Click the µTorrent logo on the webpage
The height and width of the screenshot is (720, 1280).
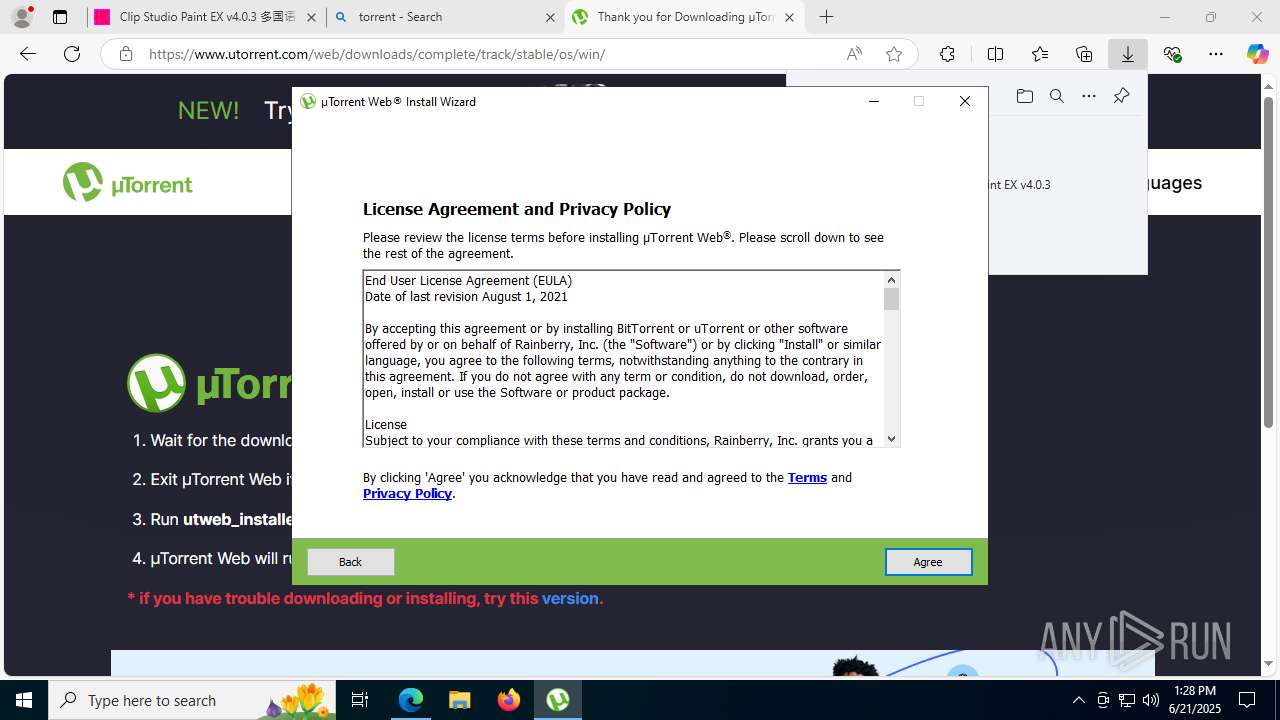click(x=128, y=183)
